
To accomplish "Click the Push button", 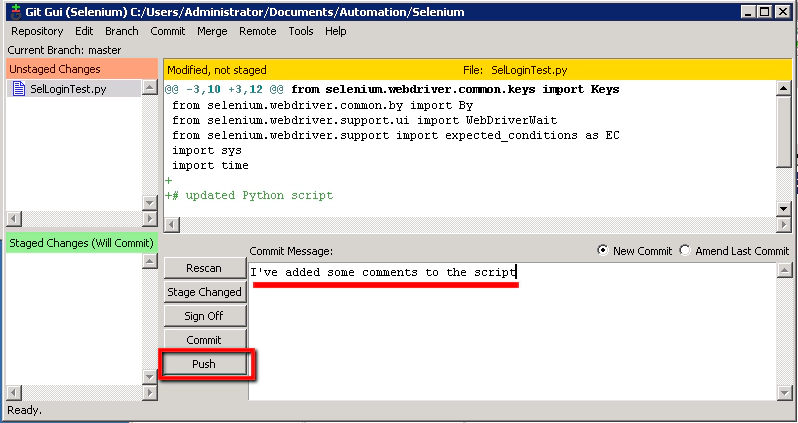I will coord(204,364).
